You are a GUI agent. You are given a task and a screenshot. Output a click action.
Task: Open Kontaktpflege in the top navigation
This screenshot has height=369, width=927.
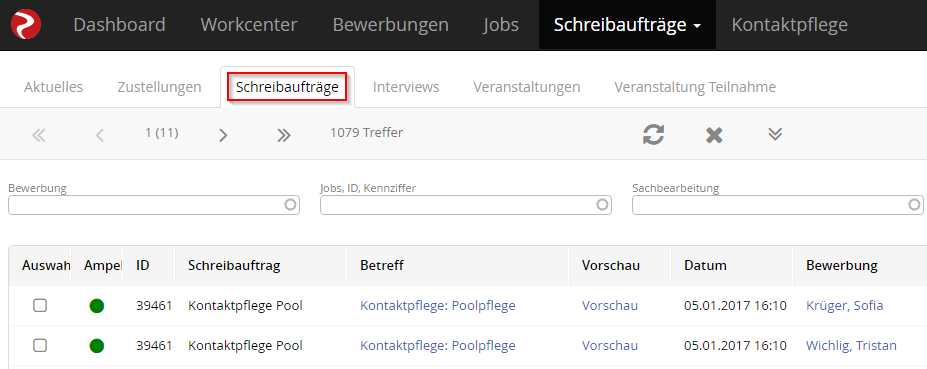point(789,25)
